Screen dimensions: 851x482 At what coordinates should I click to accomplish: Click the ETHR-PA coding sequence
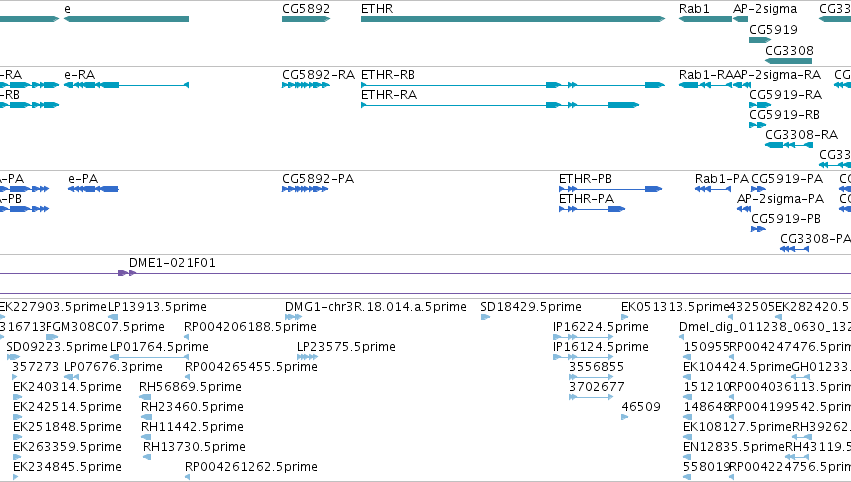click(592, 209)
